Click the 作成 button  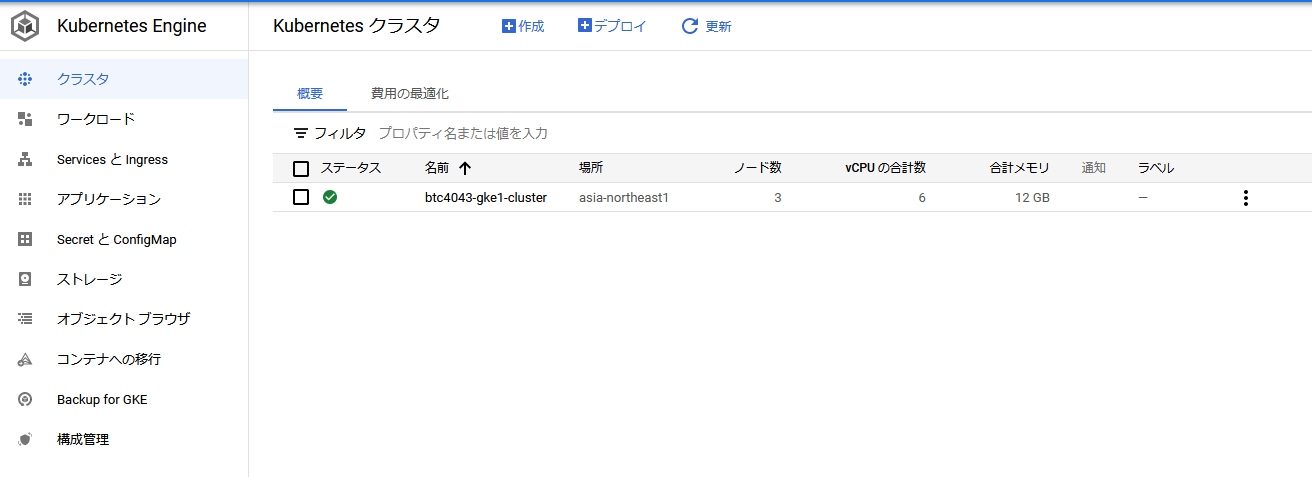(x=523, y=26)
